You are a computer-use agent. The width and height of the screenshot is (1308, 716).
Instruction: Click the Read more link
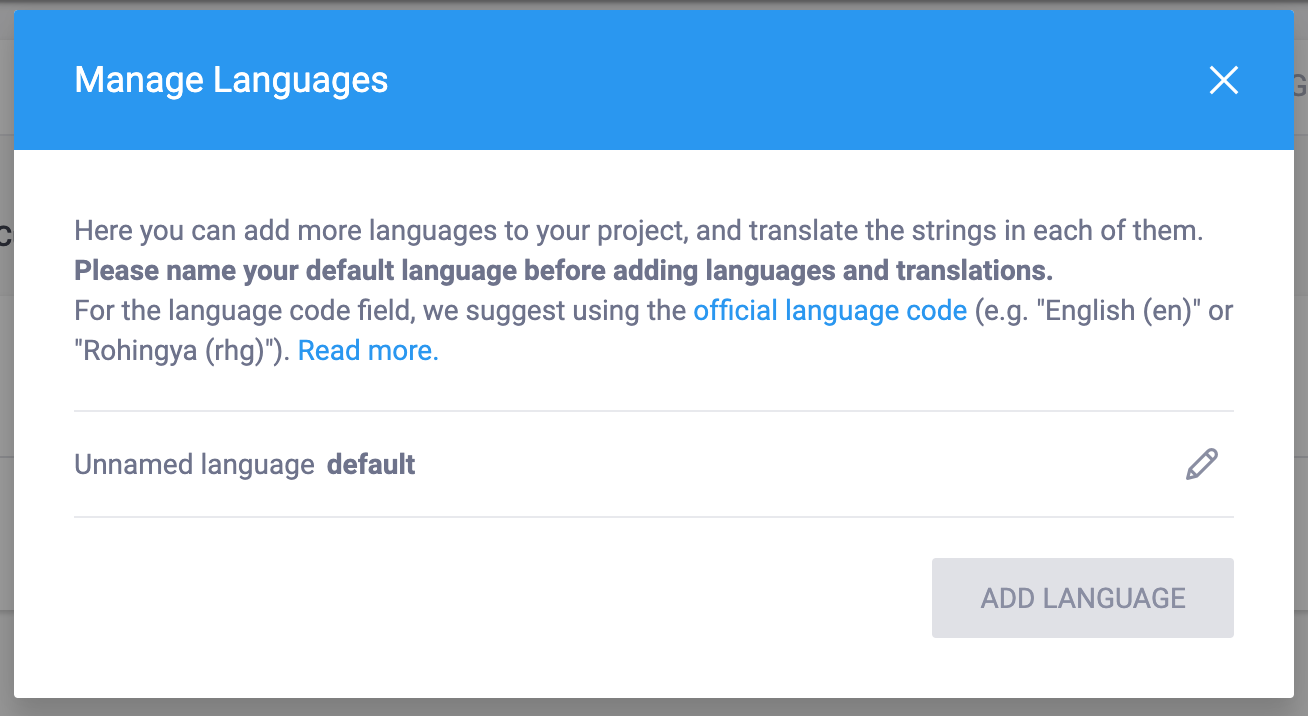367,350
